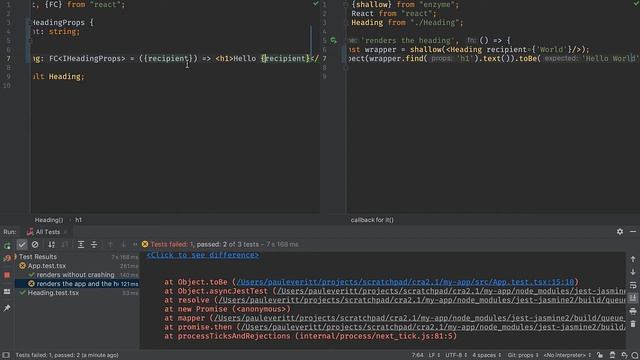Toggle scroll to end of console
This screenshot has height=360, width=640.
pos(633,298)
